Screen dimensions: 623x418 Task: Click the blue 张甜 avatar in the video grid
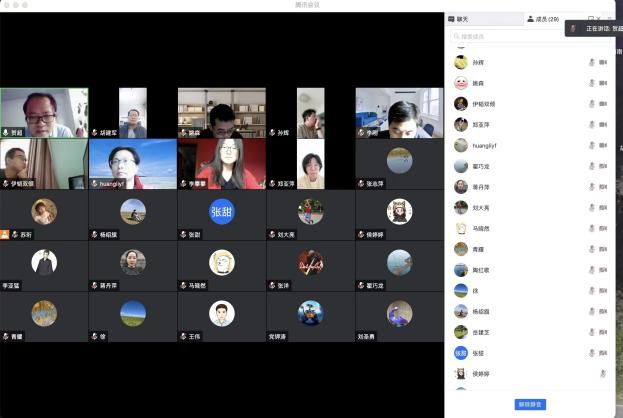tap(221, 211)
